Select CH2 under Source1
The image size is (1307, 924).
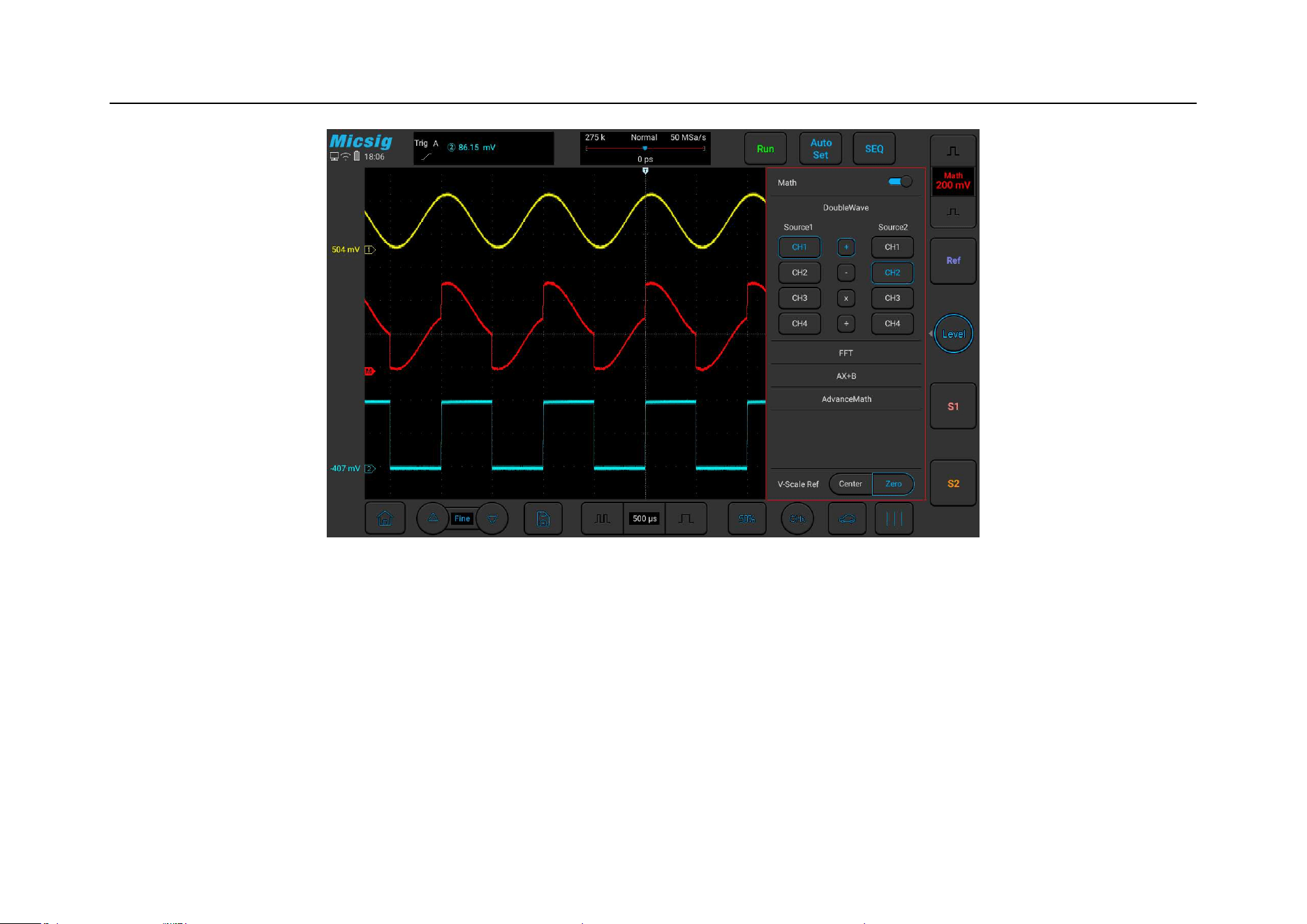coord(799,273)
